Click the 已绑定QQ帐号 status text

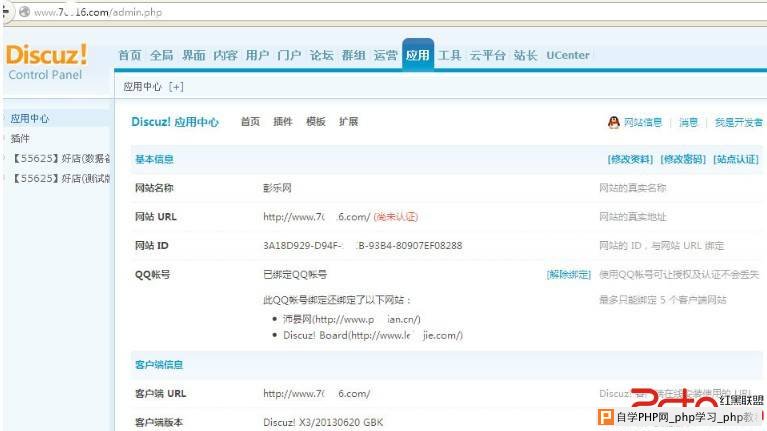click(x=295, y=274)
